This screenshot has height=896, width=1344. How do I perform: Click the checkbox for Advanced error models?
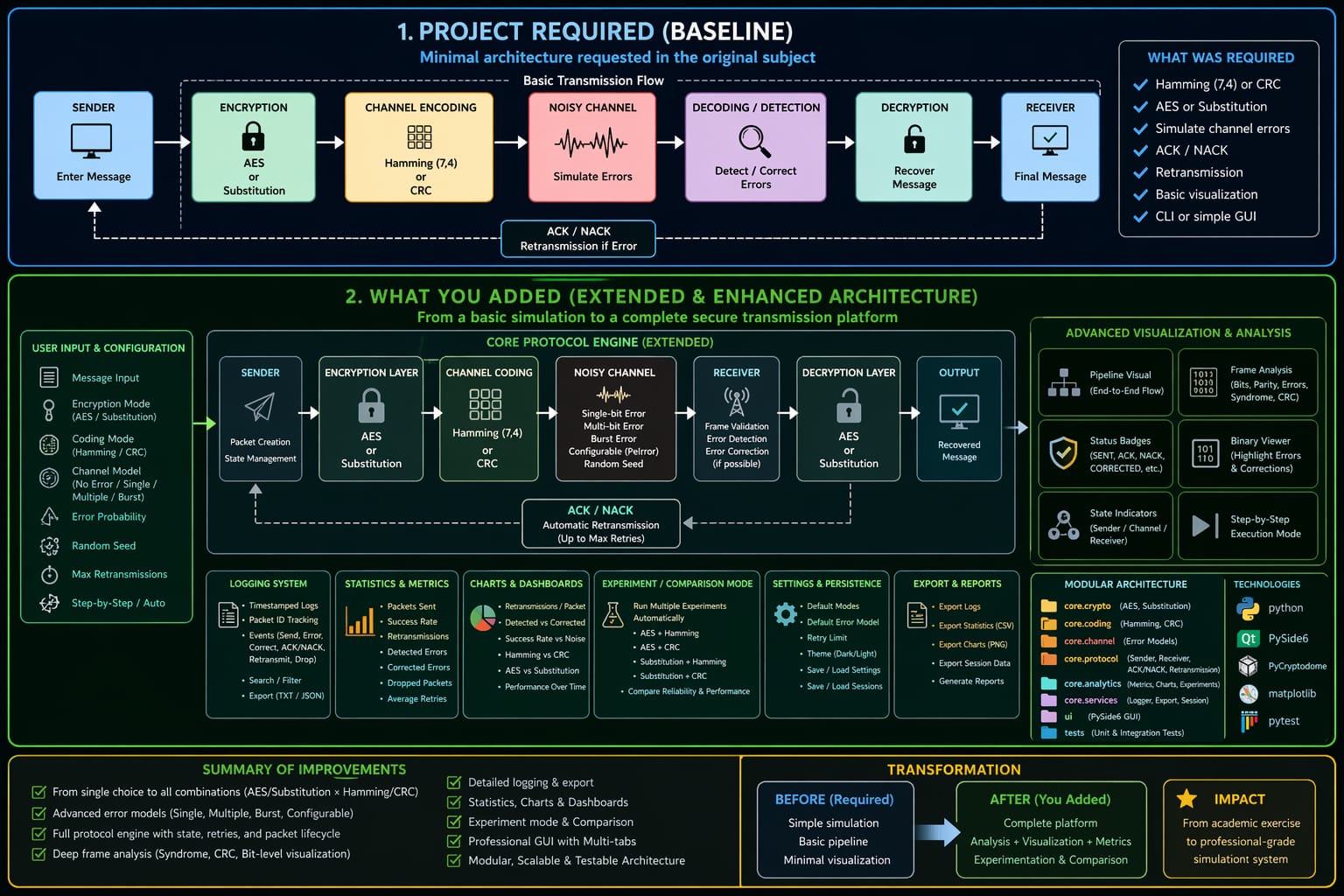tap(38, 813)
